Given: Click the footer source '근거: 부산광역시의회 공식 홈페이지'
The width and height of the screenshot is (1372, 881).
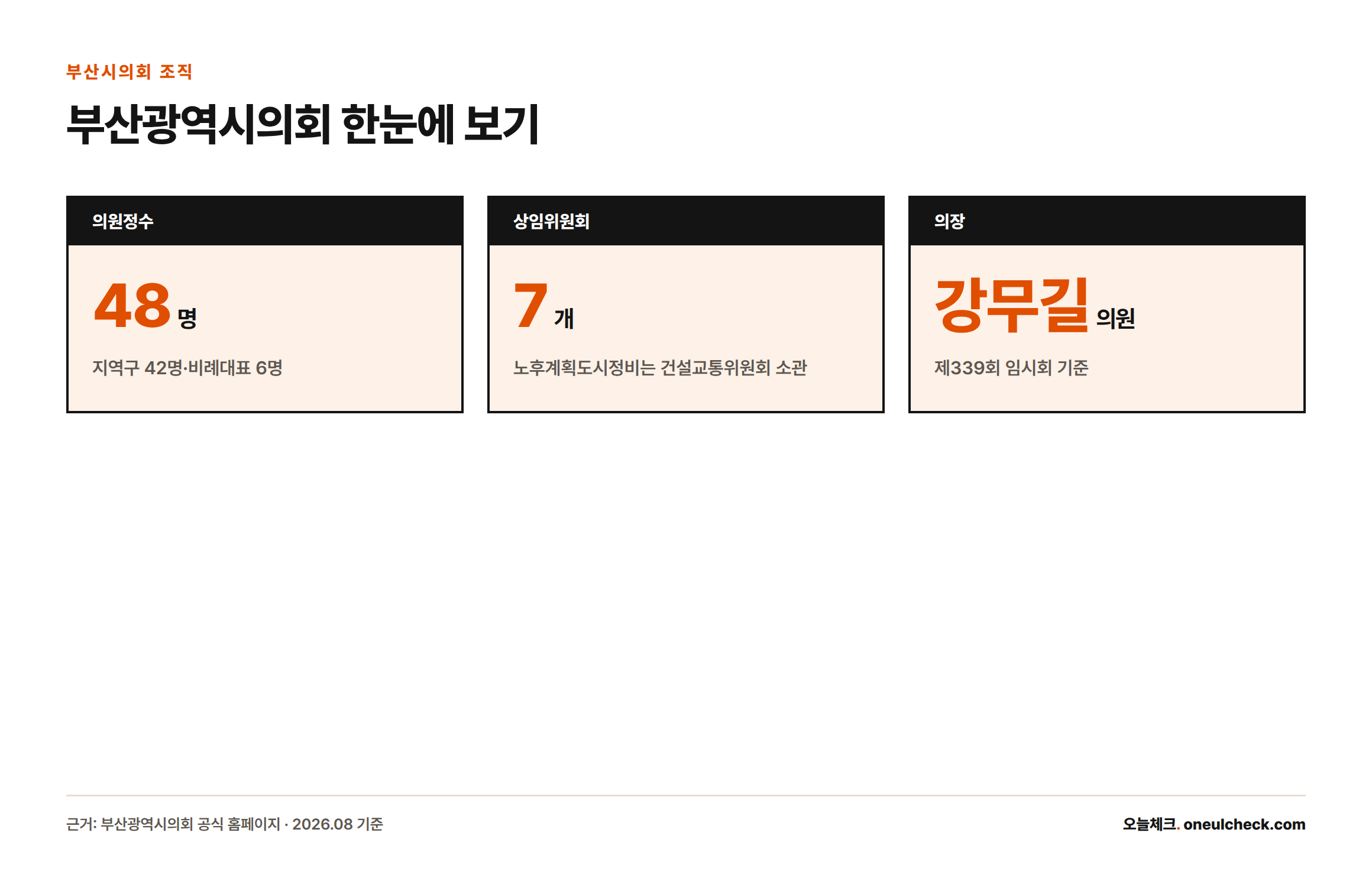Looking at the screenshot, I should (173, 824).
